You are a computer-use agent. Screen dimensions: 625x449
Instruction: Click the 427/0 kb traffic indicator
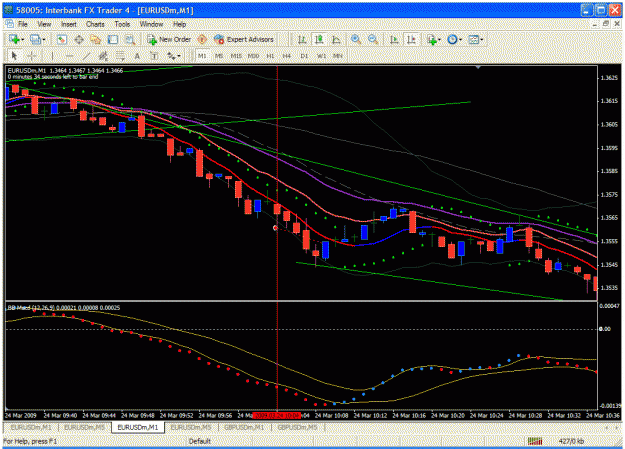[x=571, y=441]
